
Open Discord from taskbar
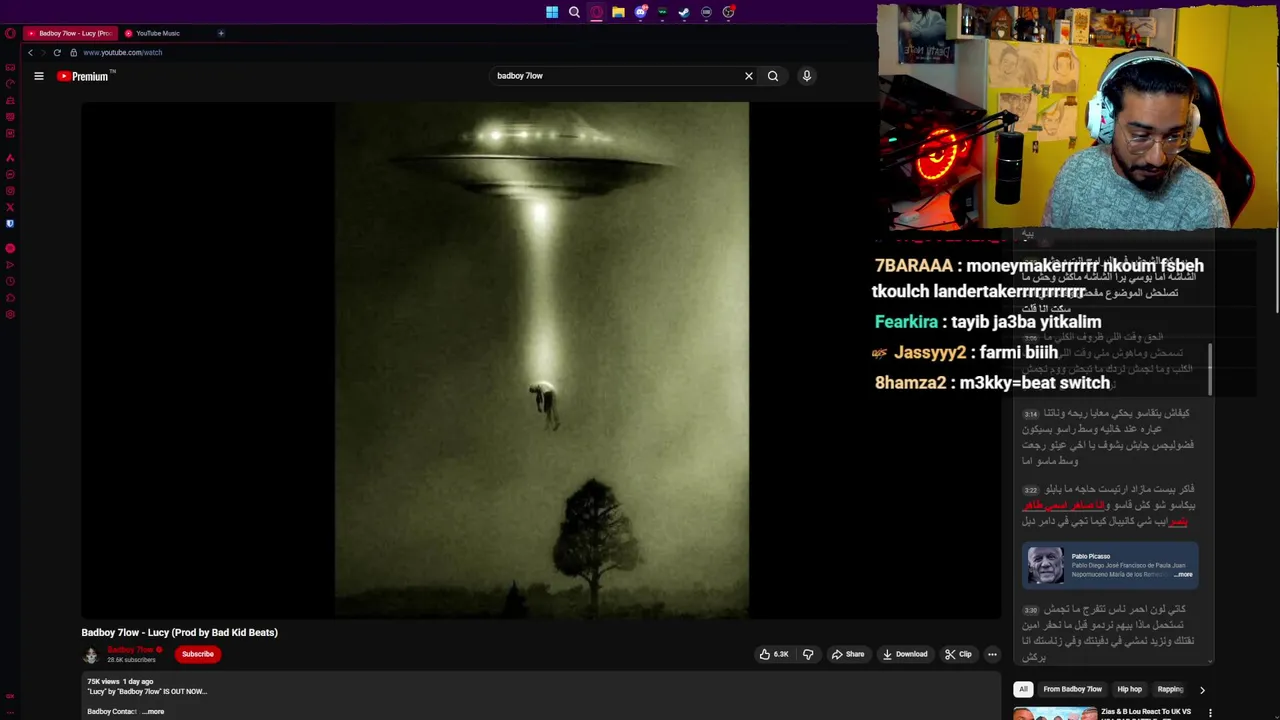640,12
